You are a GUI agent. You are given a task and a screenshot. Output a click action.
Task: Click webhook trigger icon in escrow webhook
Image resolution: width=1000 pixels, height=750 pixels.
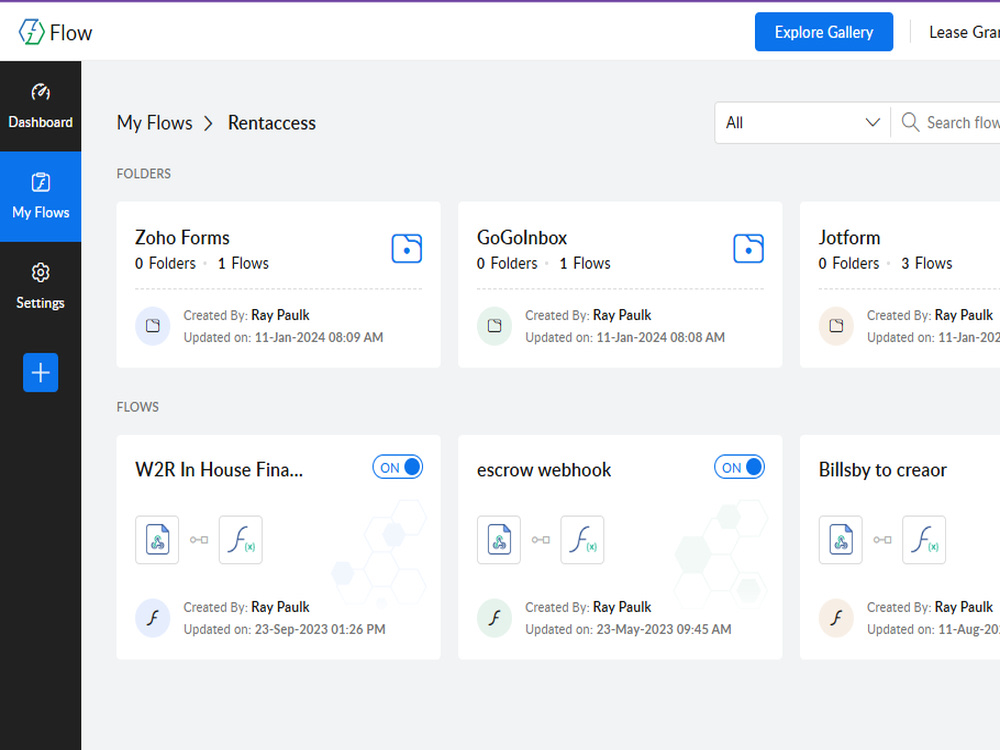coord(499,540)
